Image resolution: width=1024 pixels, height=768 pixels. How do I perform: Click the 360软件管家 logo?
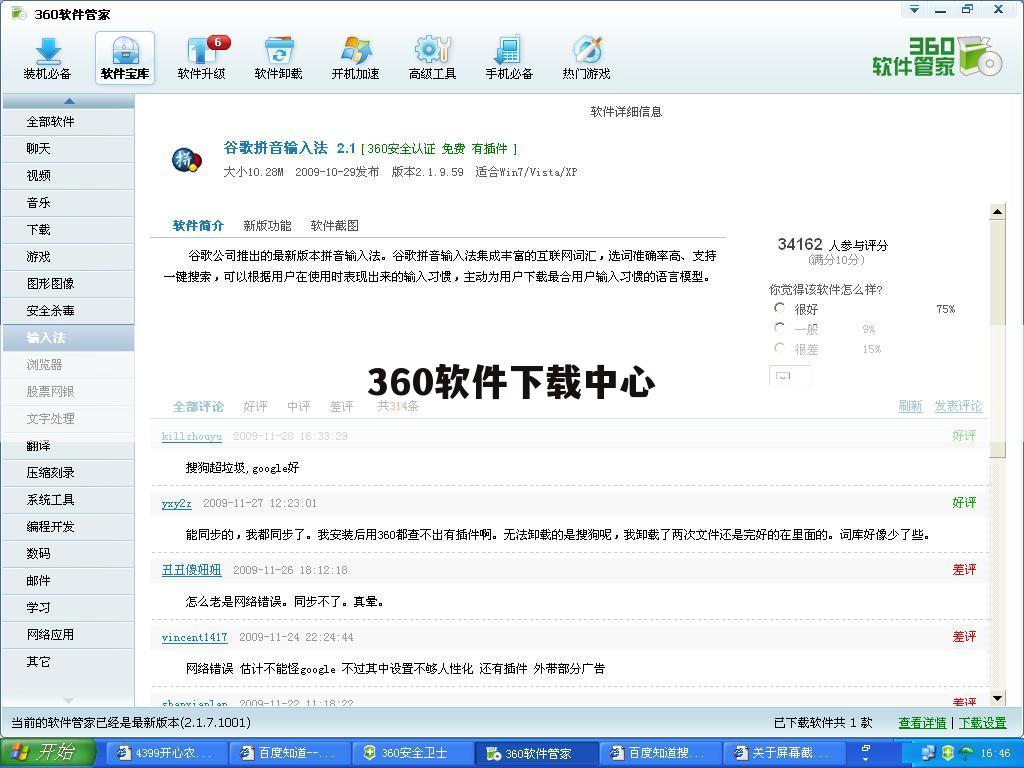coord(936,57)
